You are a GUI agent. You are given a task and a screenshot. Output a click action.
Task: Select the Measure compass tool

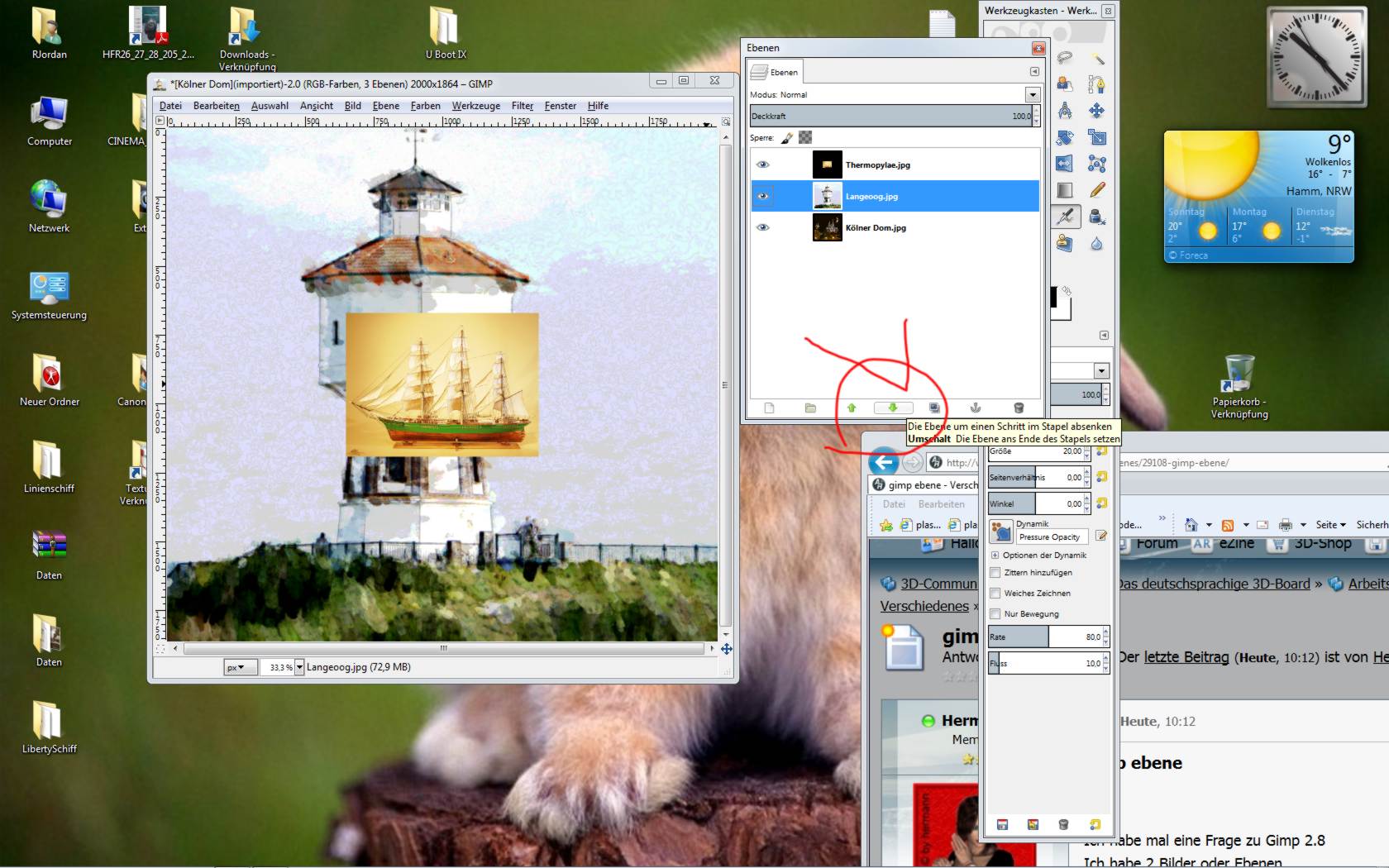coord(1065,111)
